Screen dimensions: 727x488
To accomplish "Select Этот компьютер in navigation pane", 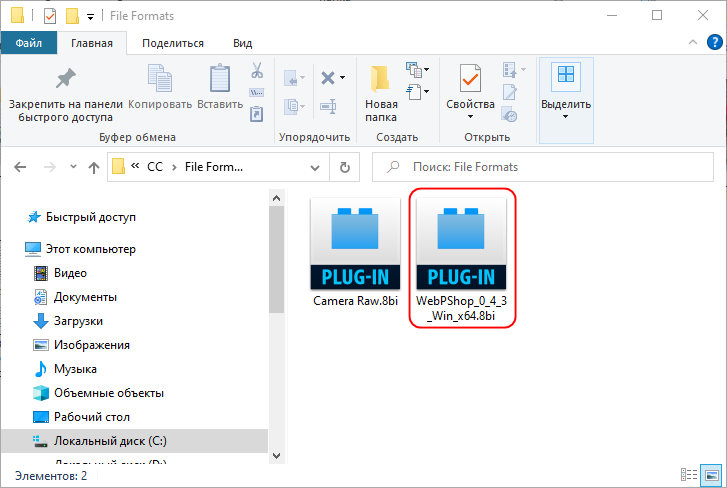I will click(91, 249).
